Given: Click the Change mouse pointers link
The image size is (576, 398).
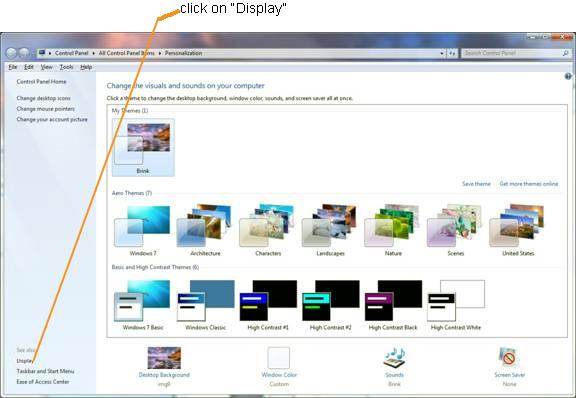Looking at the screenshot, I should pos(46,109).
